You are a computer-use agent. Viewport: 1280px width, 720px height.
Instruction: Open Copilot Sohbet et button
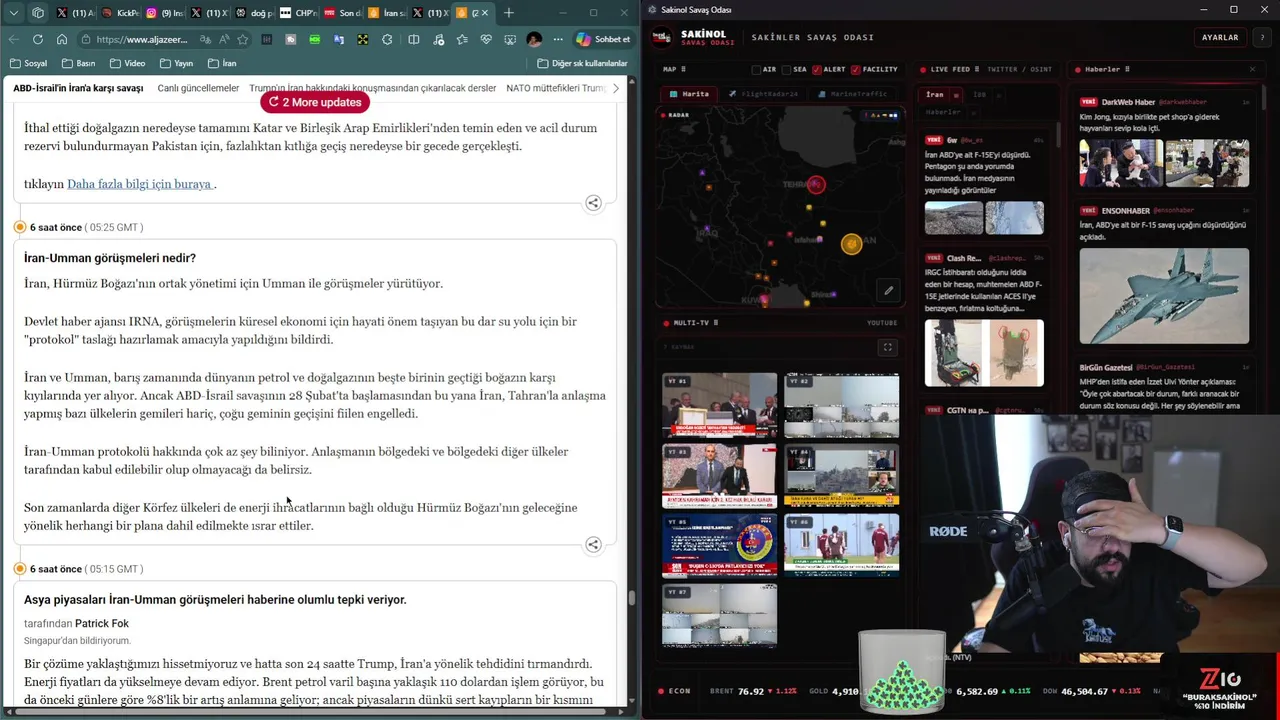click(604, 39)
